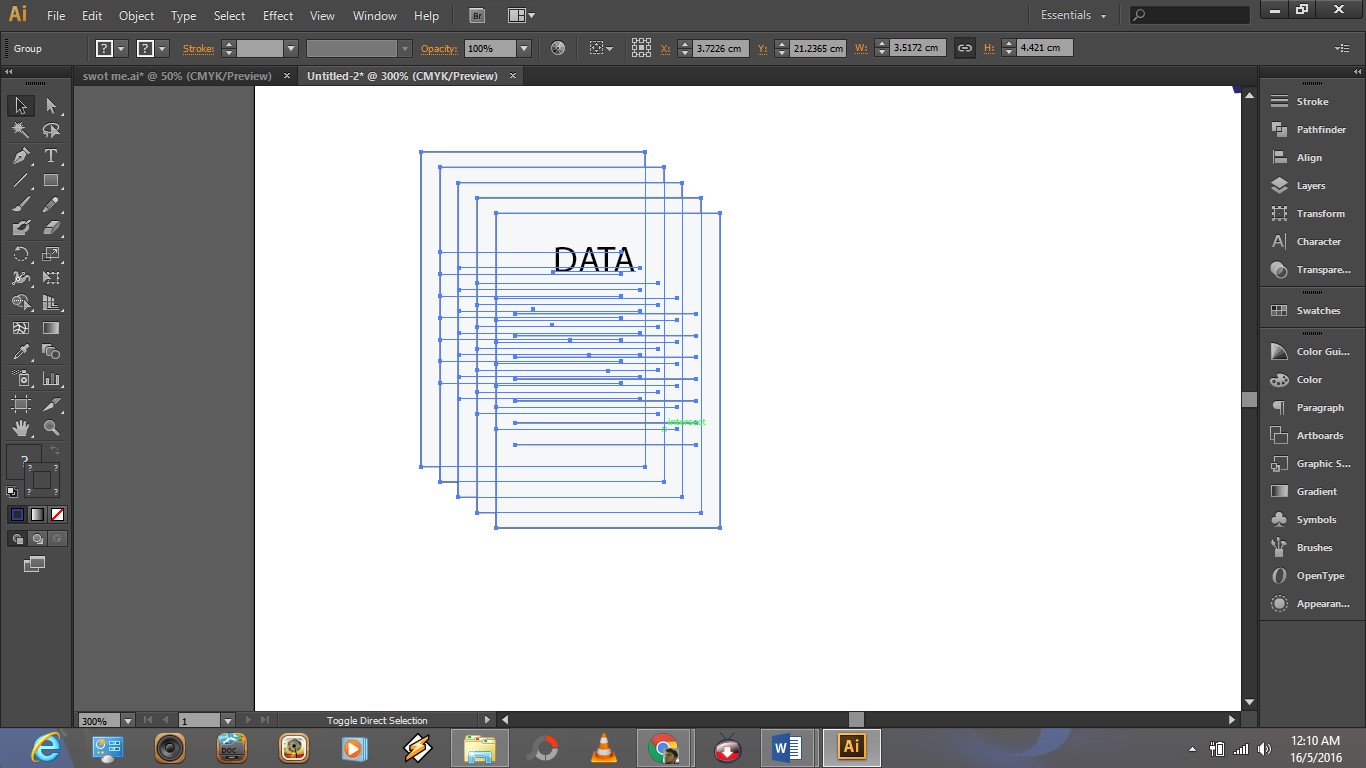Click the X position input field

coord(720,48)
